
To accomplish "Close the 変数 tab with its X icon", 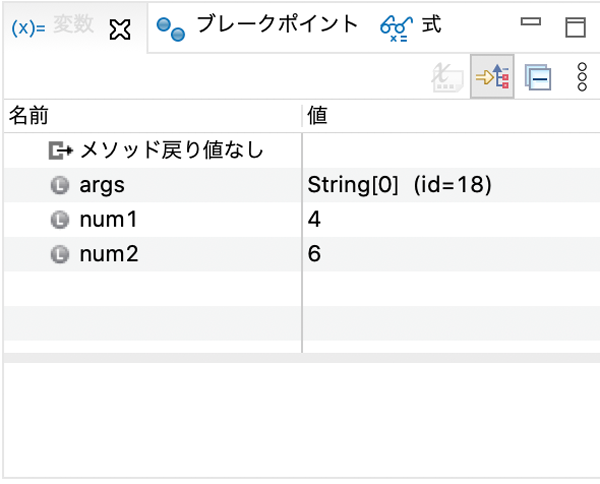I will coord(120,30).
